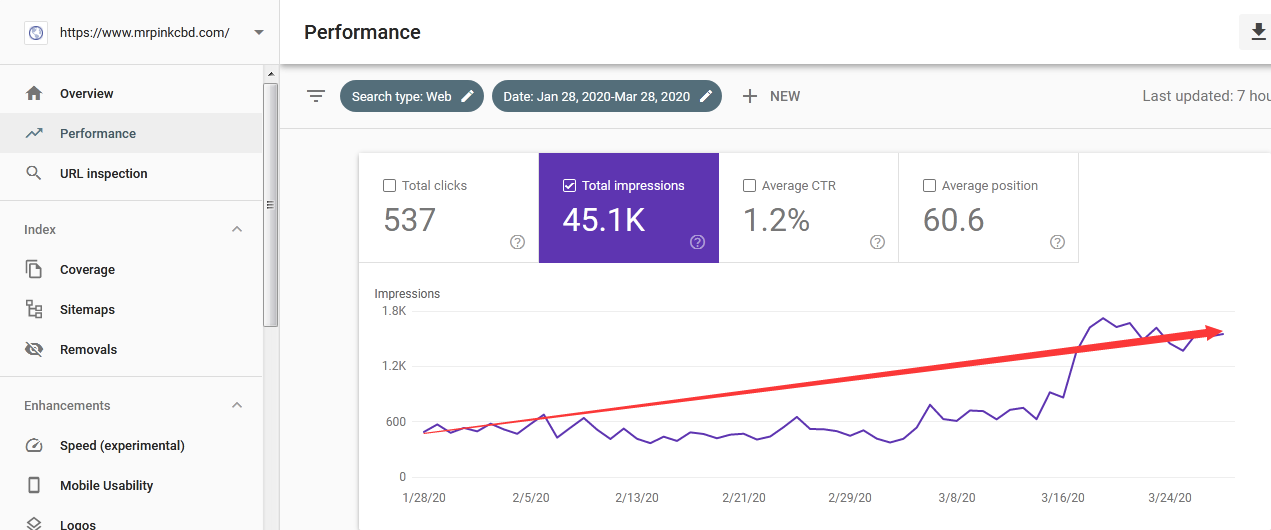Click the Speed gauge icon
Screen dimensions: 1271x530
pyautogui.click(x=34, y=445)
